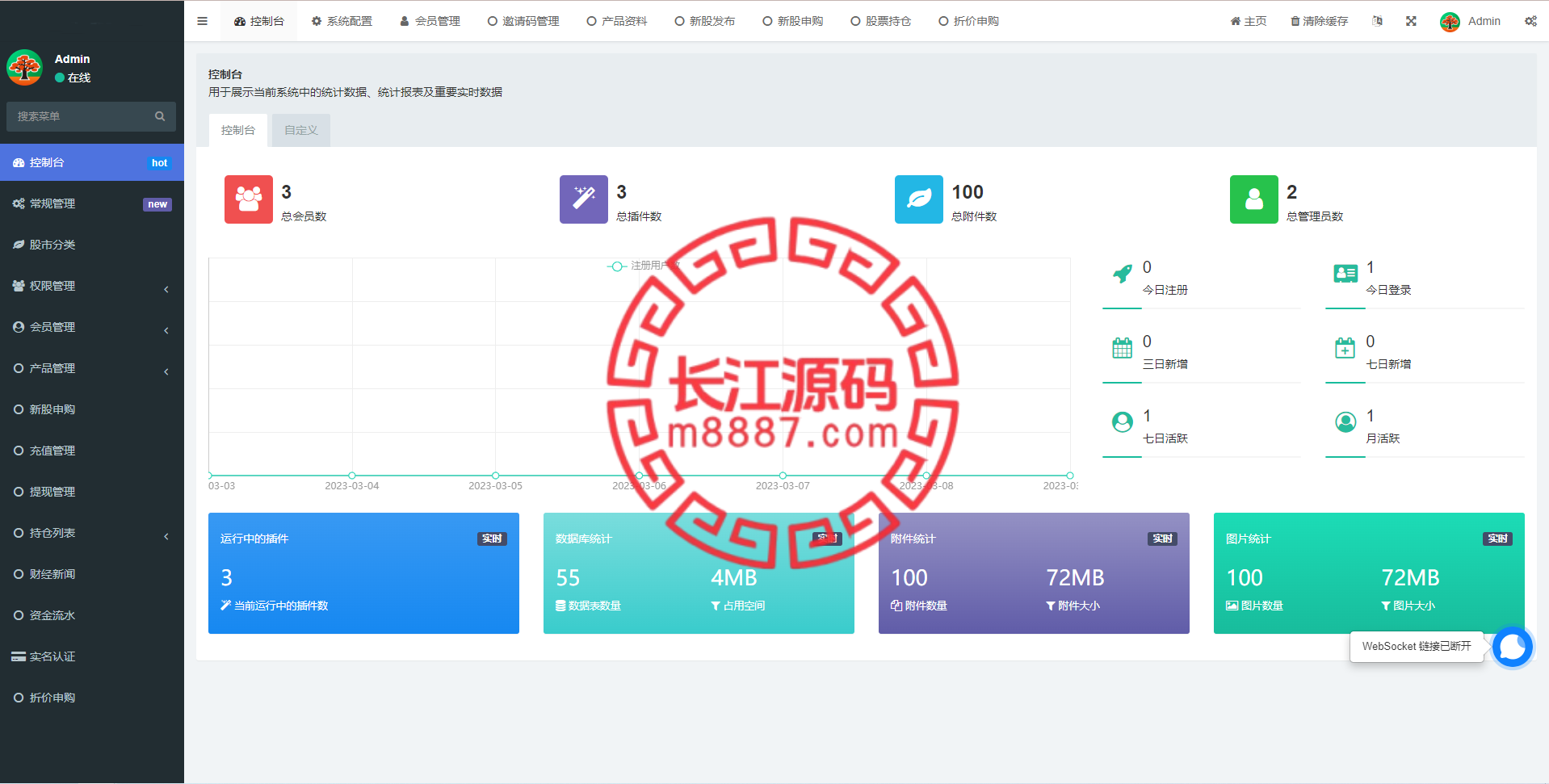Screen dimensions: 1549x784
Task: Open the WebSocket chat bubble icon
Action: click(1512, 647)
